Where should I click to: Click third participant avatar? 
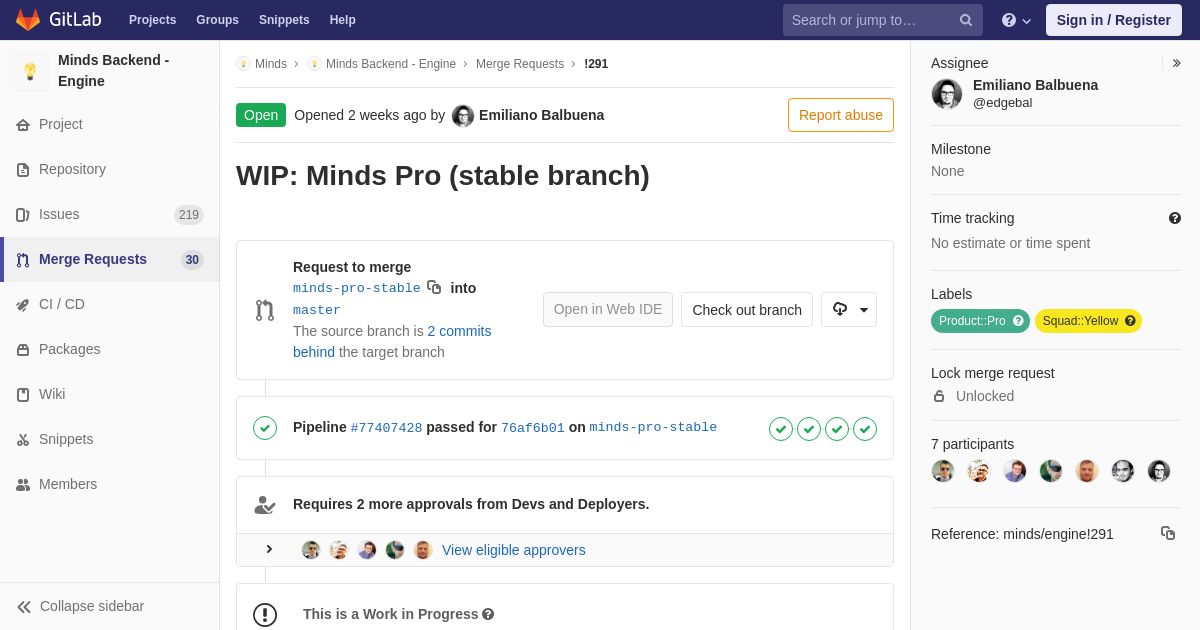click(x=1015, y=471)
